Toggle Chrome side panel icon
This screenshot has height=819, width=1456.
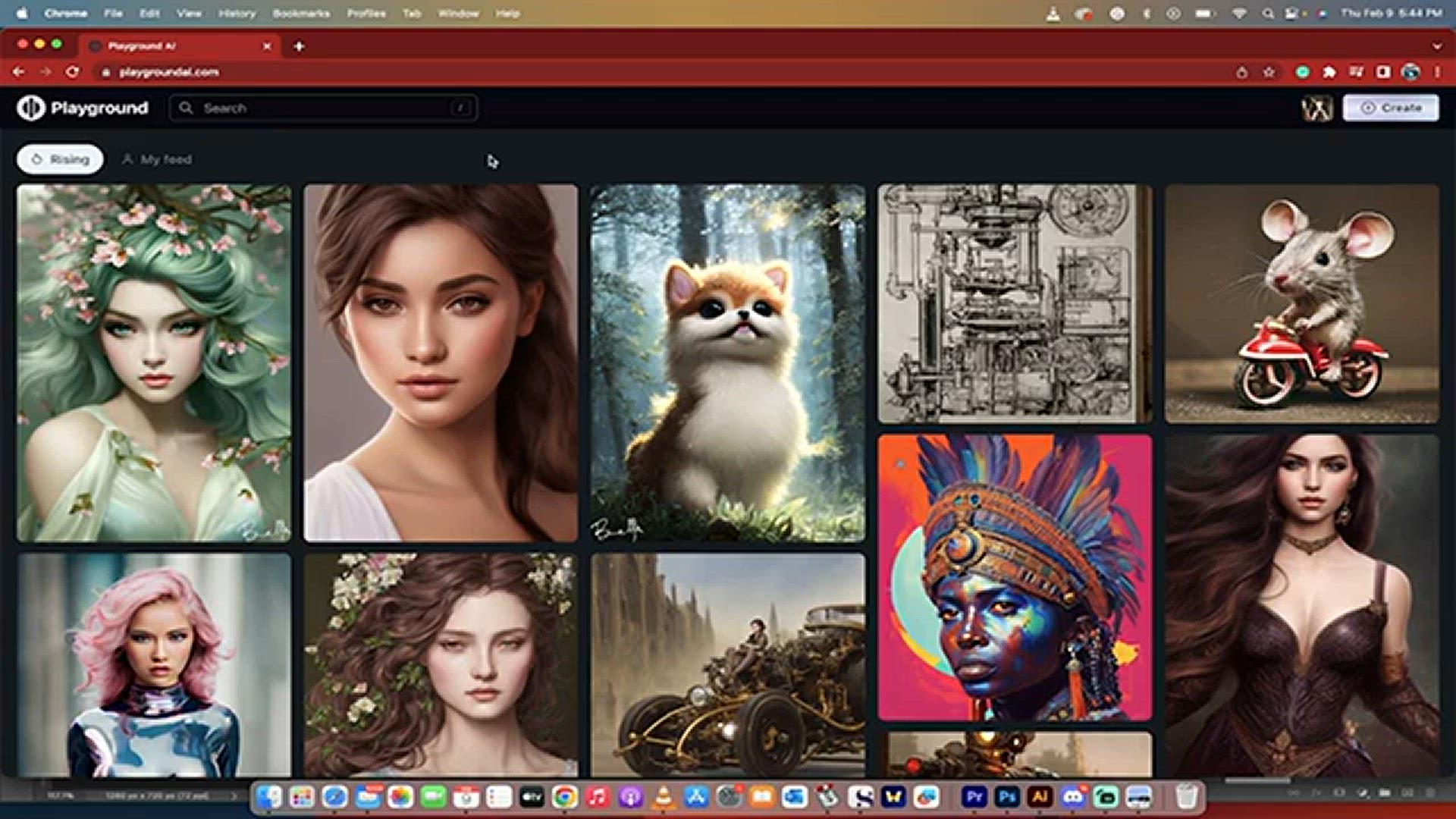(1383, 72)
